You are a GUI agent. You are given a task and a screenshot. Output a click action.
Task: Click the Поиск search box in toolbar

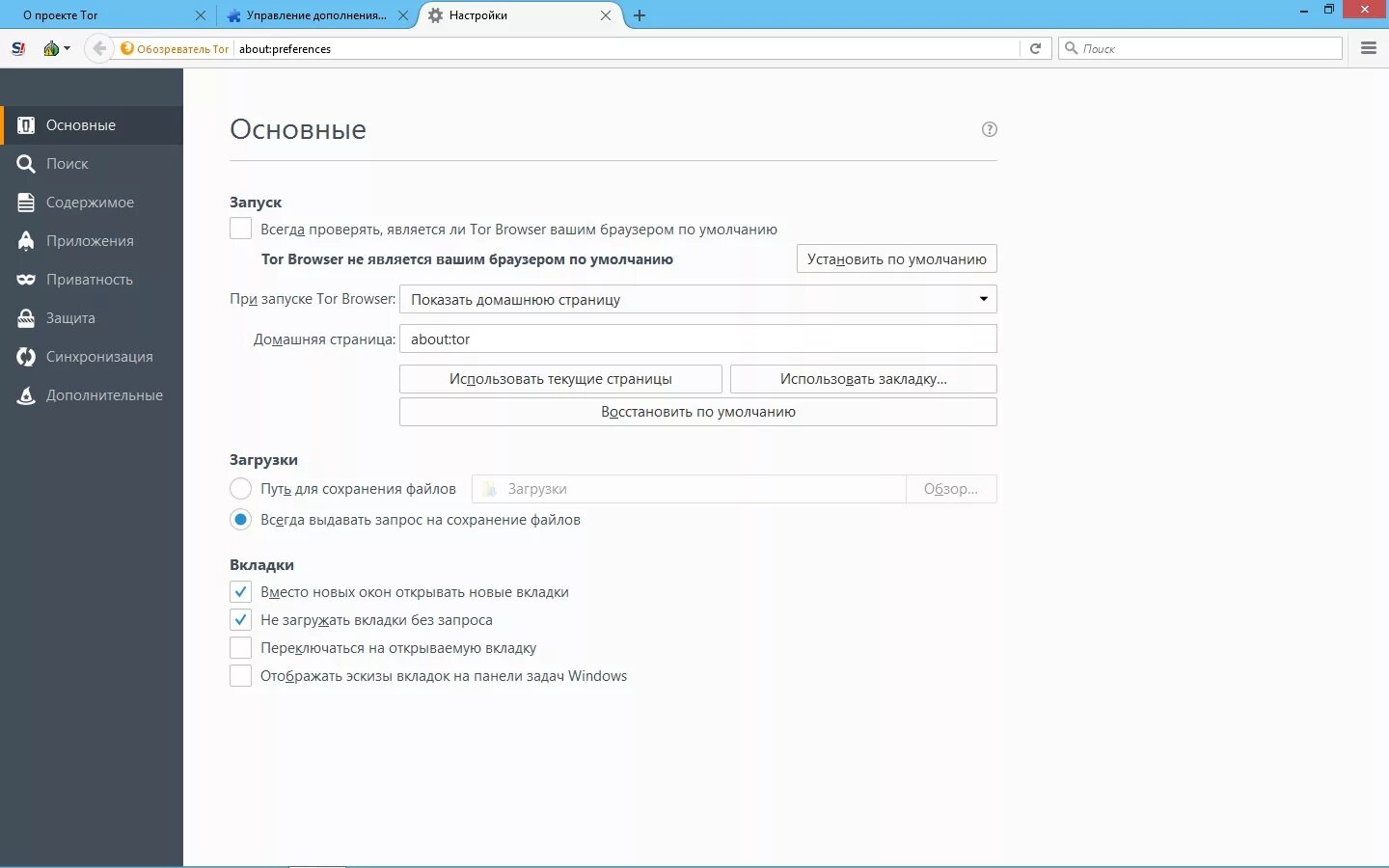click(1200, 48)
